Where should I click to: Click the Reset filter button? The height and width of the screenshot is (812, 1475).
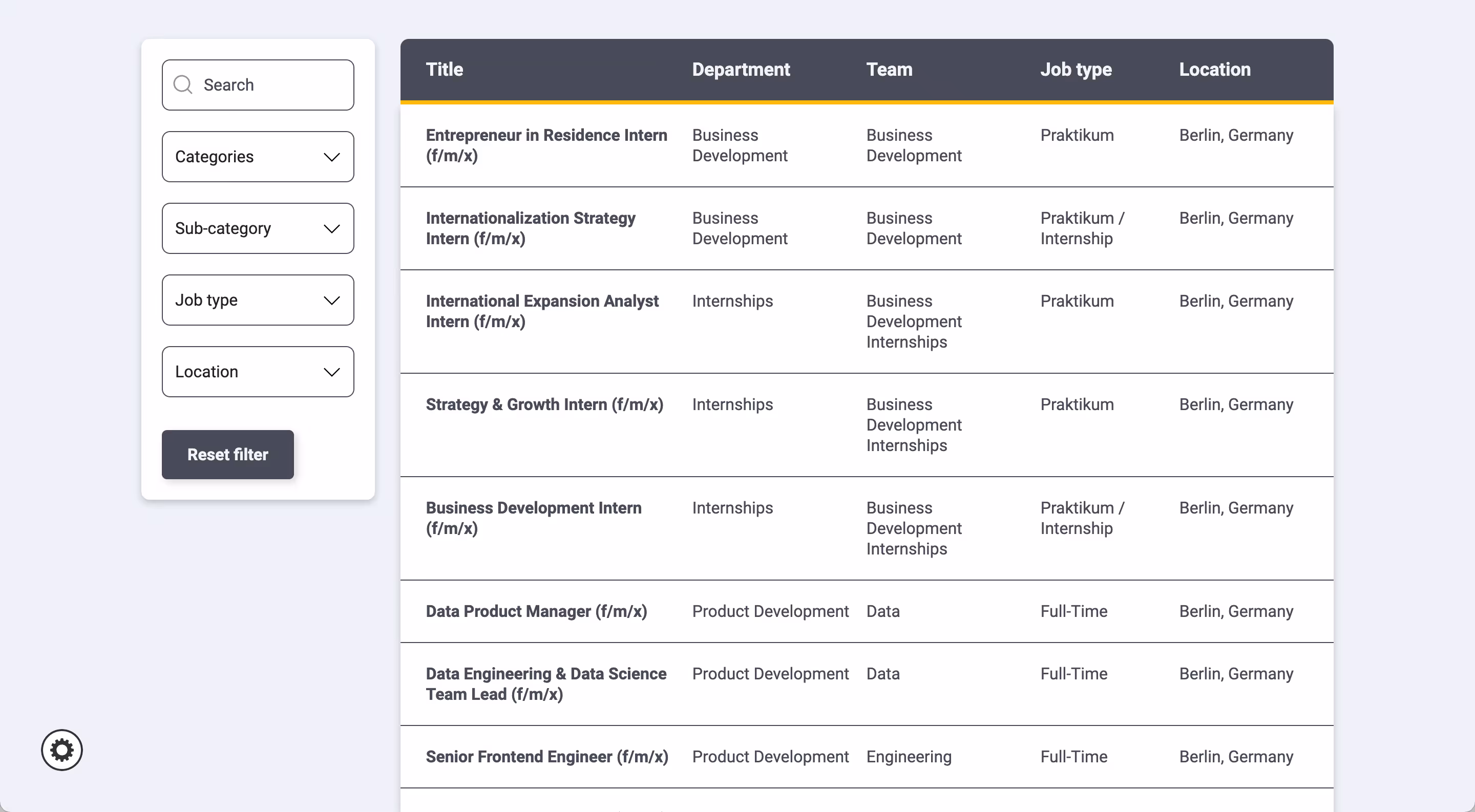coord(228,454)
